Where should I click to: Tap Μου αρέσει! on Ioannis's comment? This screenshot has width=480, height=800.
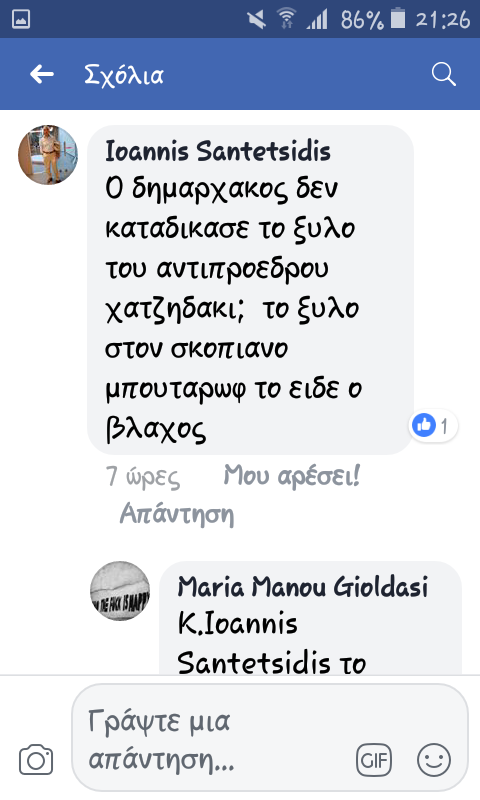292,476
